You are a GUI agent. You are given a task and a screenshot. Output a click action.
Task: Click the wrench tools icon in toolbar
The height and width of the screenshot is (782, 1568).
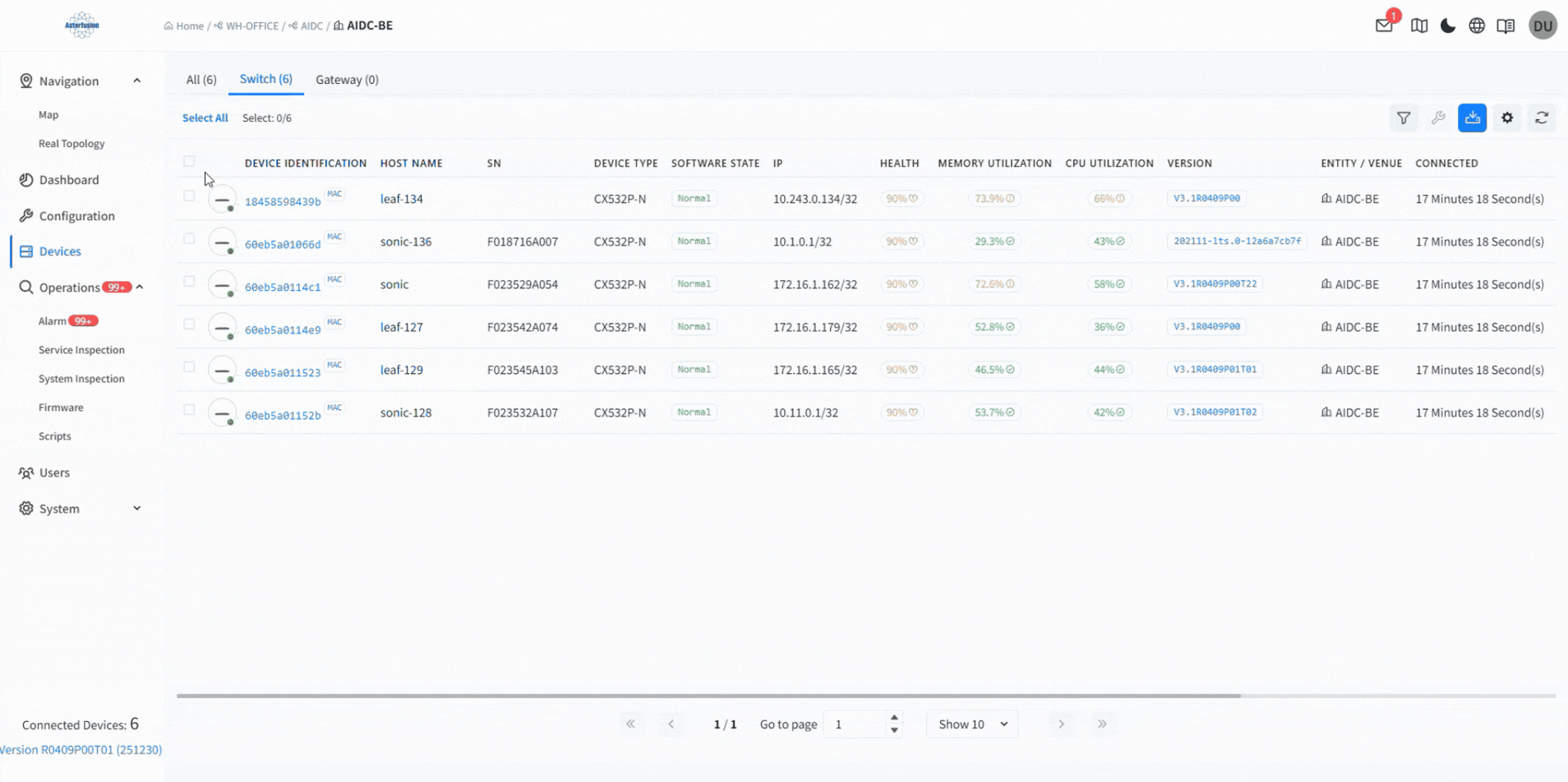click(x=1438, y=118)
